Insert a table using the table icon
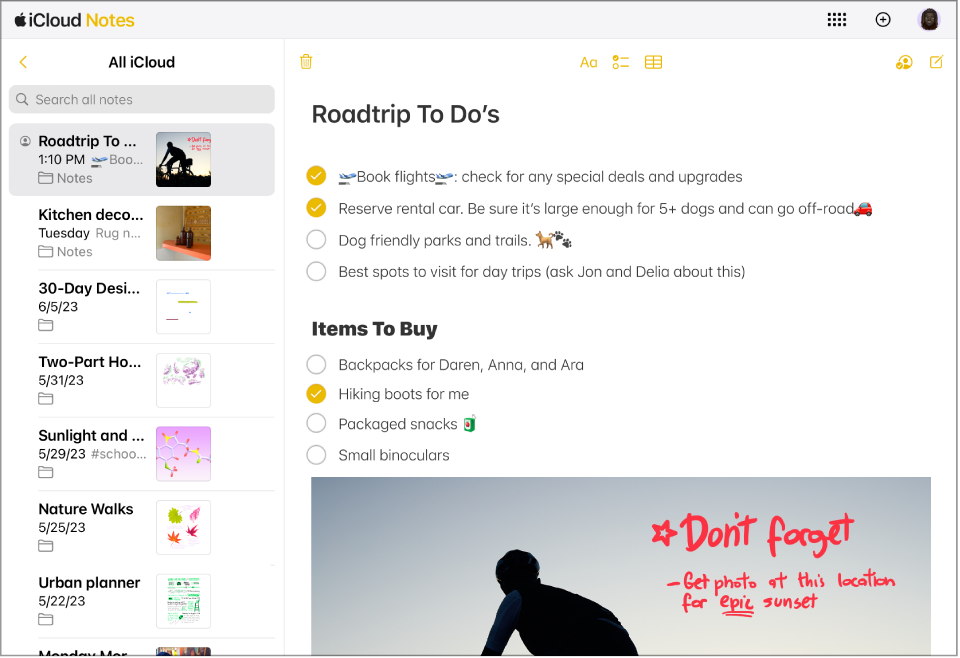This screenshot has width=960, height=658. pyautogui.click(x=653, y=62)
